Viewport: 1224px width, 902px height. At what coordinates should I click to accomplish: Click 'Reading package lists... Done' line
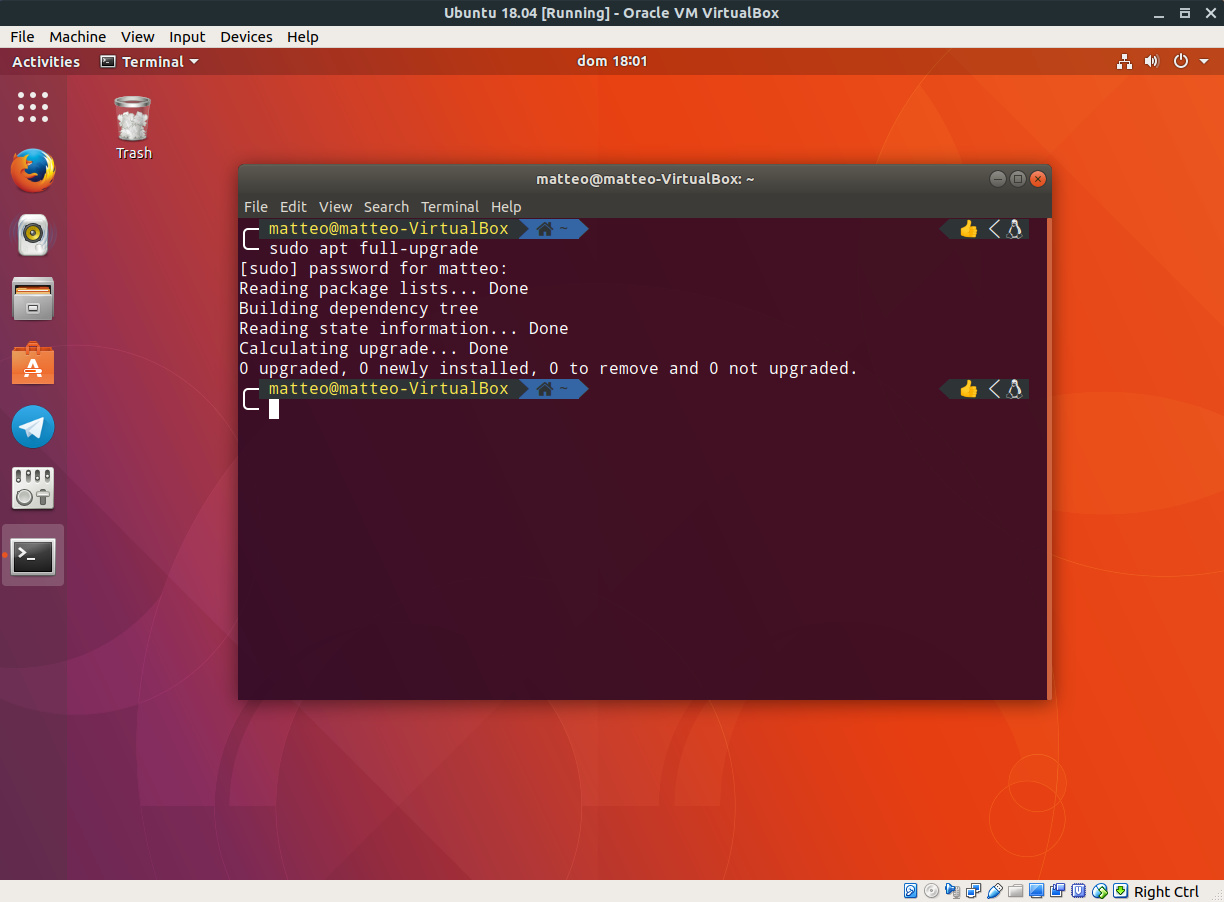coord(384,288)
